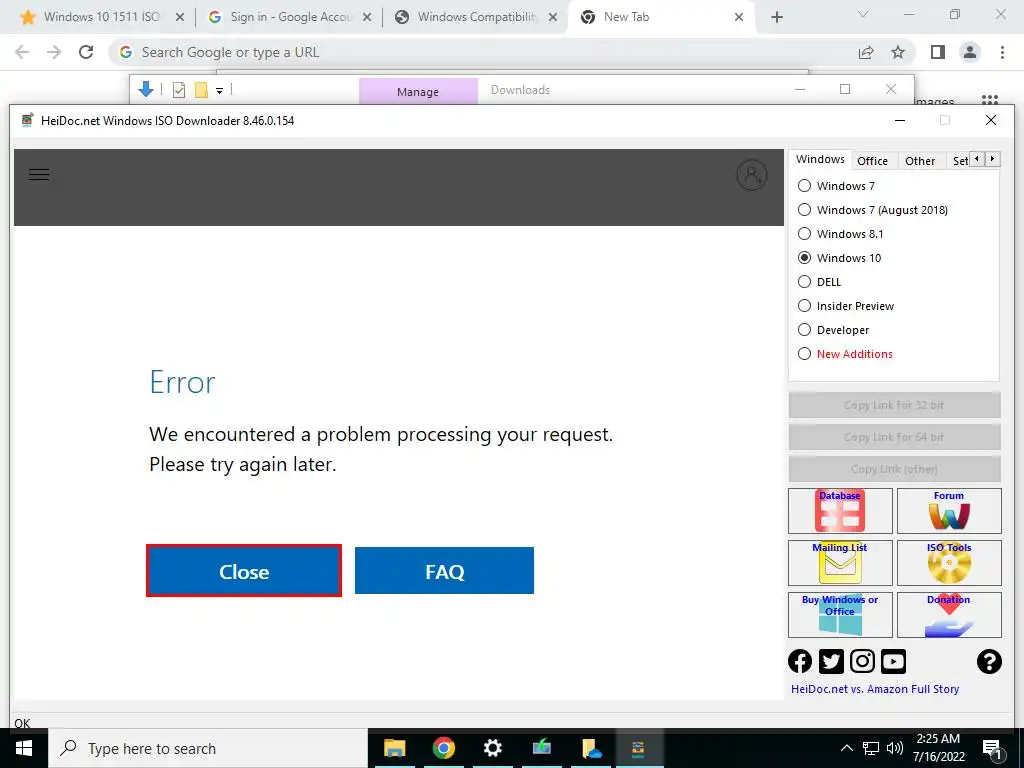Open Chrome from the taskbar
1024x768 pixels.
coord(443,748)
